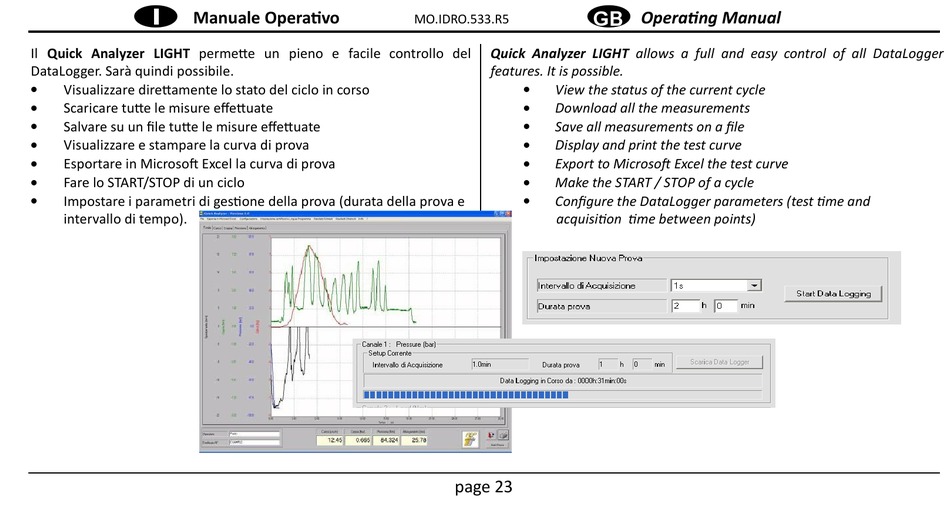Click the page 23 footer text
This screenshot has height=507, width=950.
[x=483, y=486]
